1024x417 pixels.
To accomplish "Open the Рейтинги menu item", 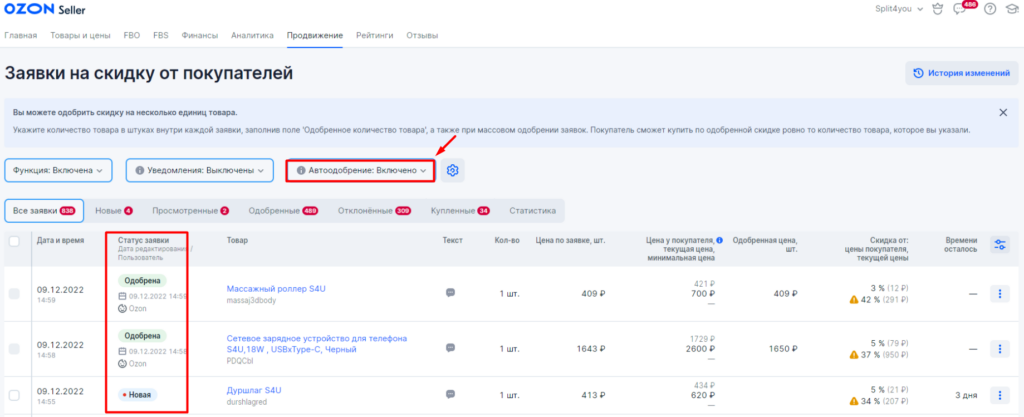I will point(375,35).
